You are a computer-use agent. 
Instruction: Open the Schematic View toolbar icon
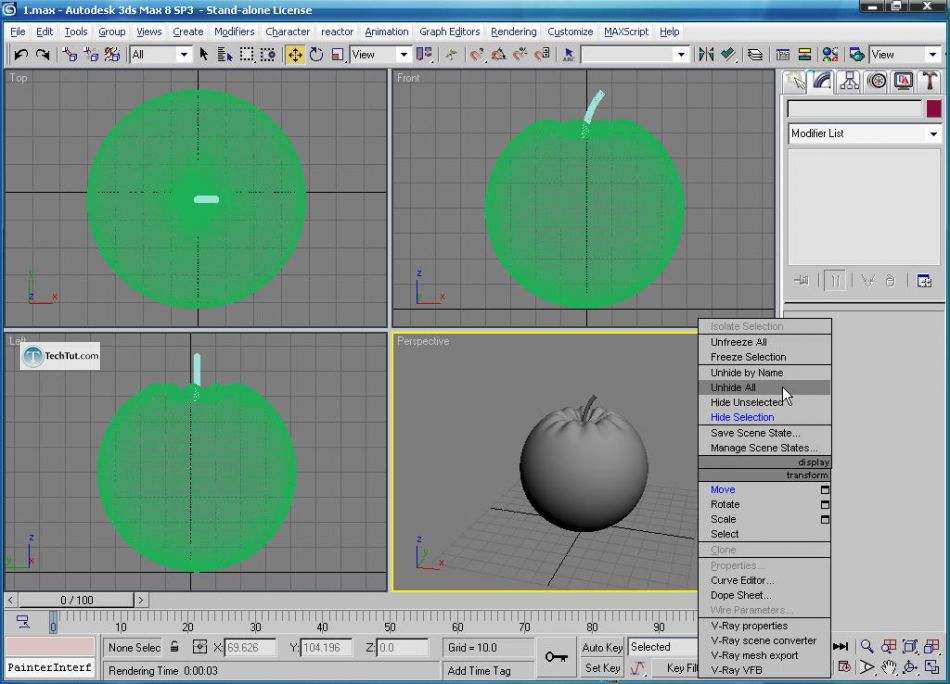[x=805, y=55]
